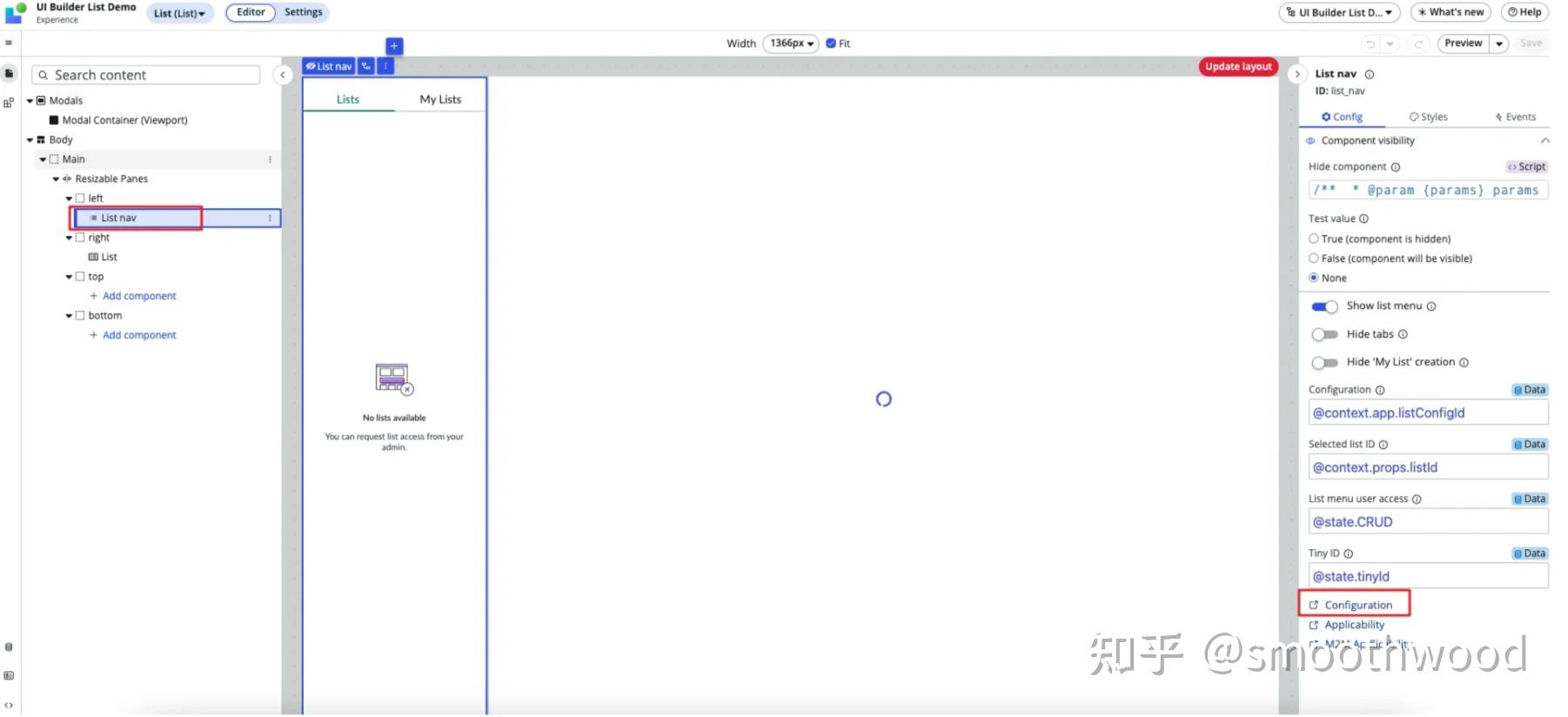Click the redo arrow in the top toolbar
This screenshot has width=1568, height=717.
point(1418,44)
